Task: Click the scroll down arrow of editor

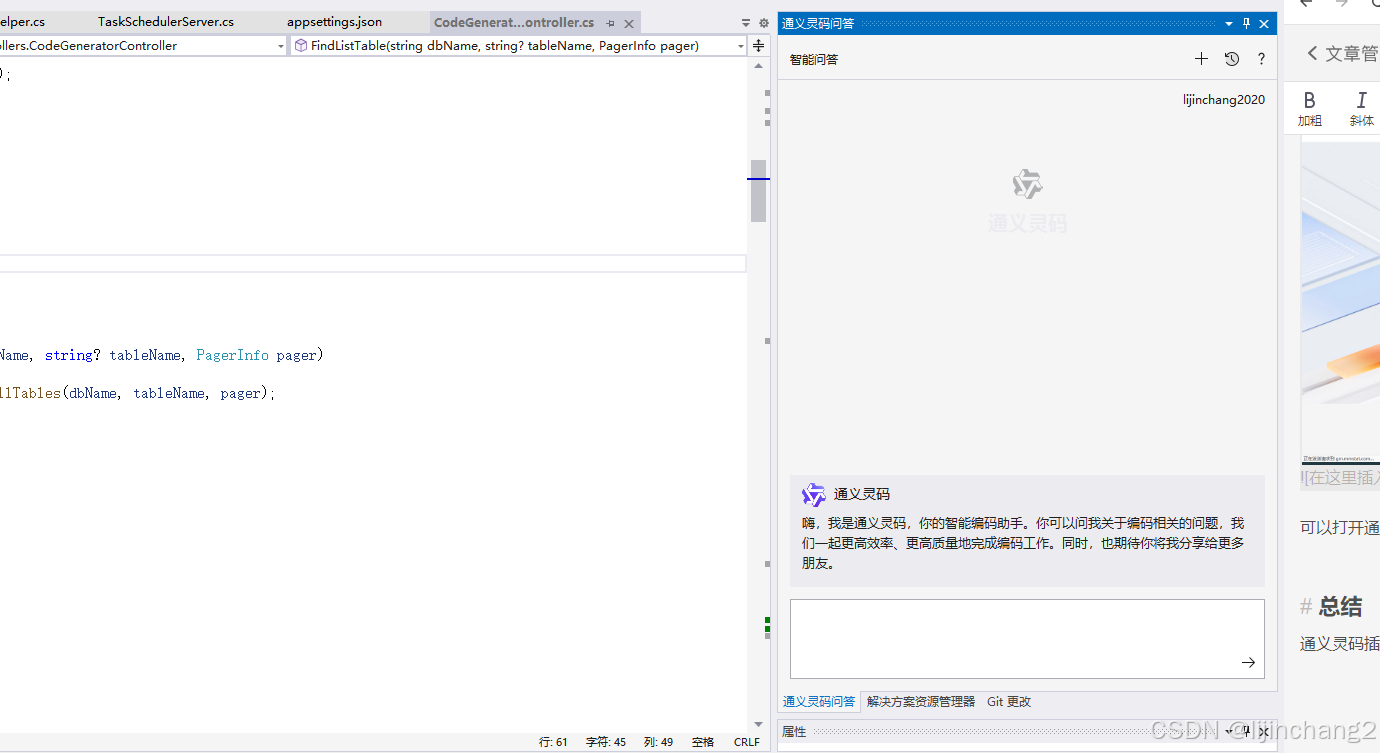Action: coord(758,725)
